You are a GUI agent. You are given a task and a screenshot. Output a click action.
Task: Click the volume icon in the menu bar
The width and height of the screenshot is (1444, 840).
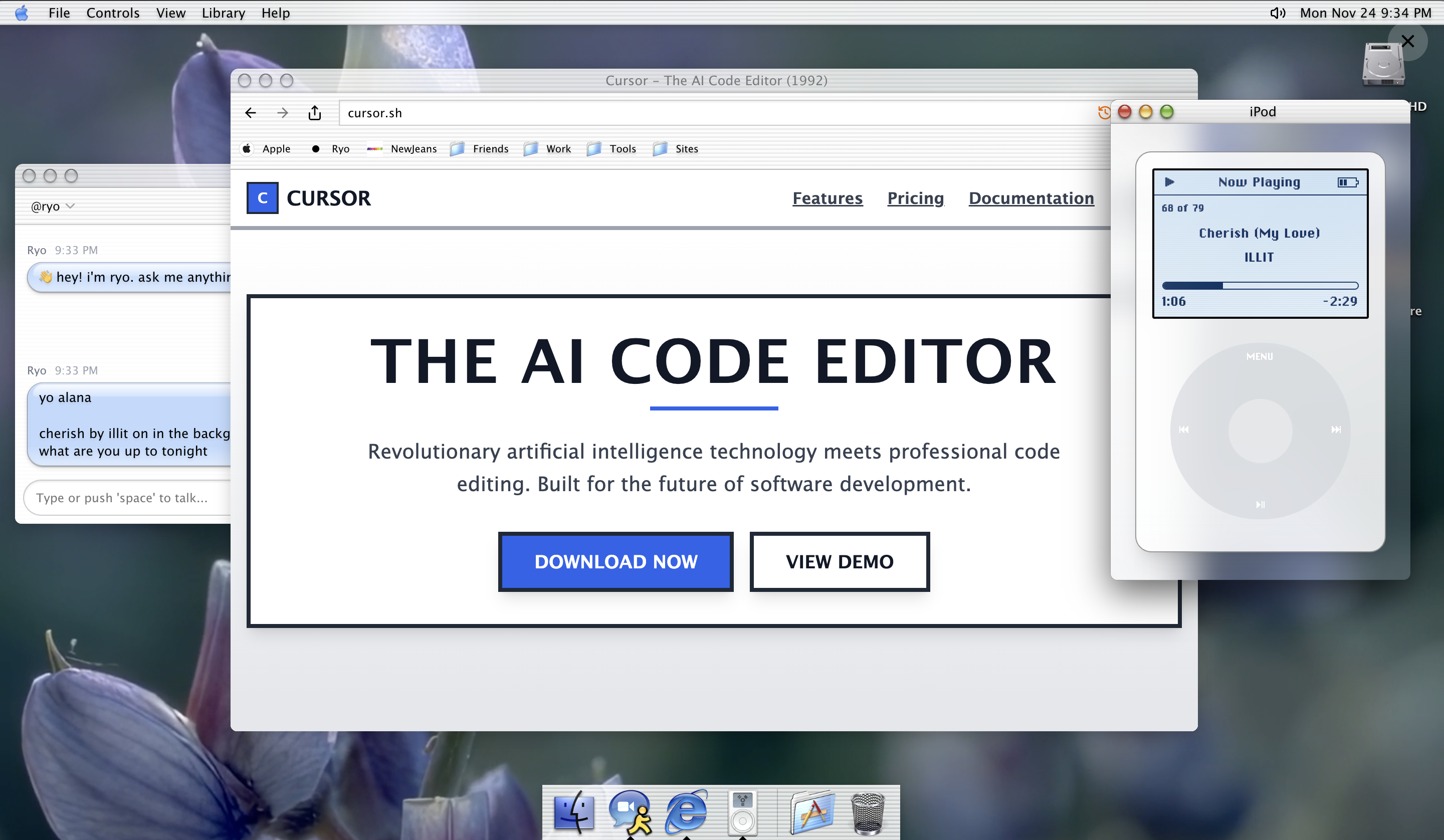point(1277,13)
